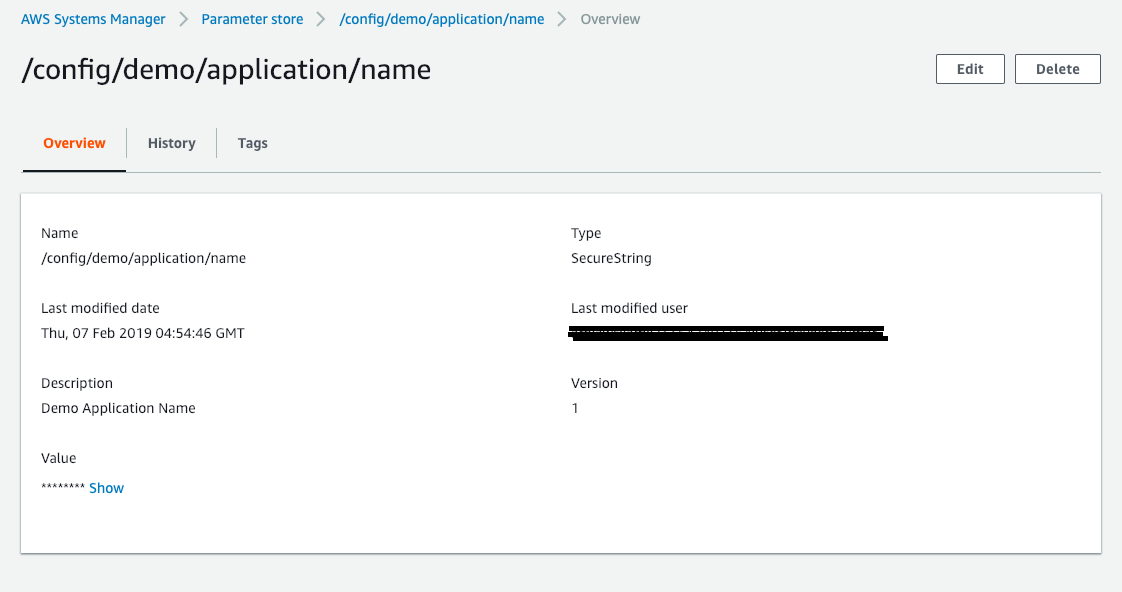Show the hidden SecureString value

106,487
